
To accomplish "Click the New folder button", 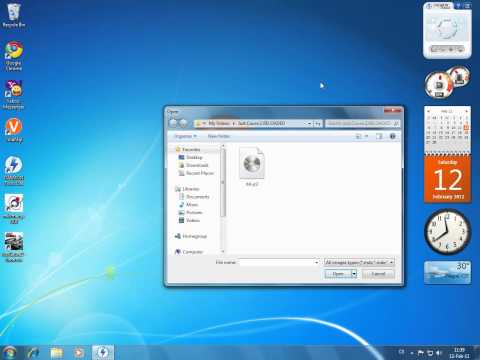I will coord(219,136).
